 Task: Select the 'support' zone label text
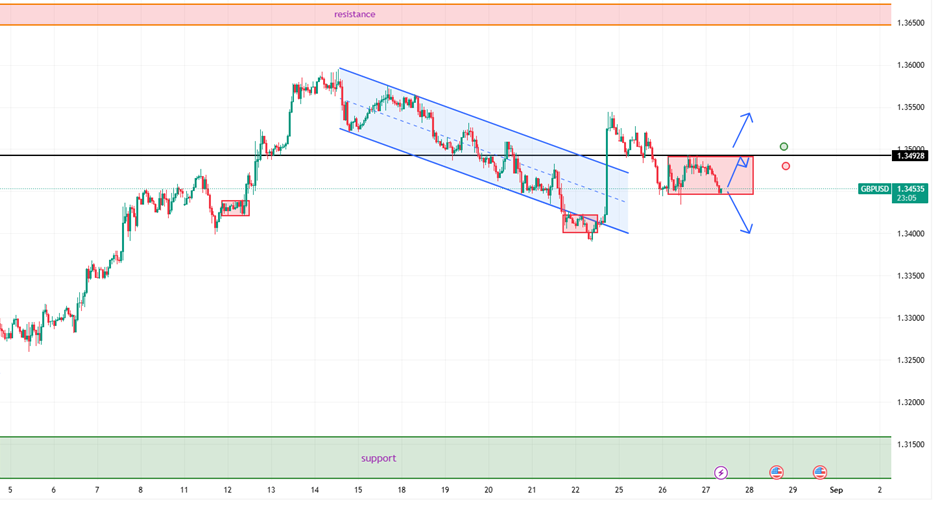[x=379, y=458]
